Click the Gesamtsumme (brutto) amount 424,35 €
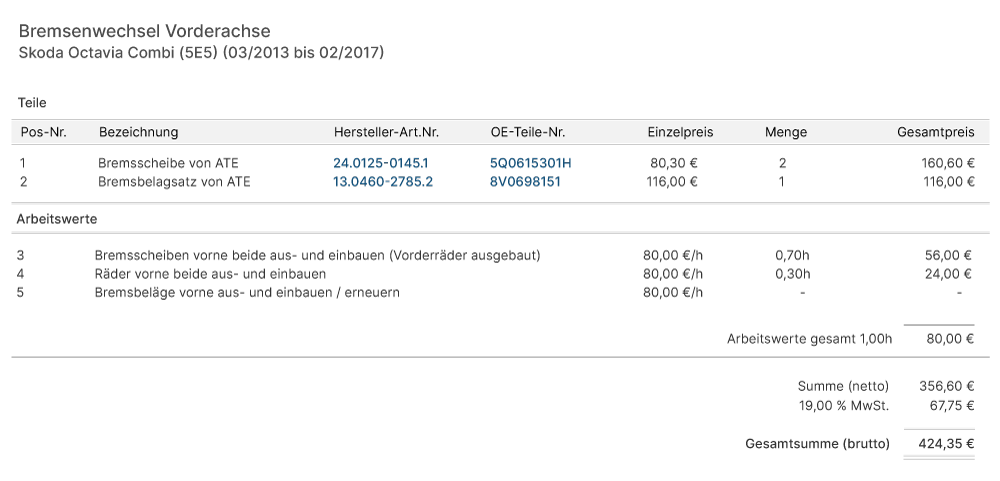The width and height of the screenshot is (1000, 481). tap(946, 443)
